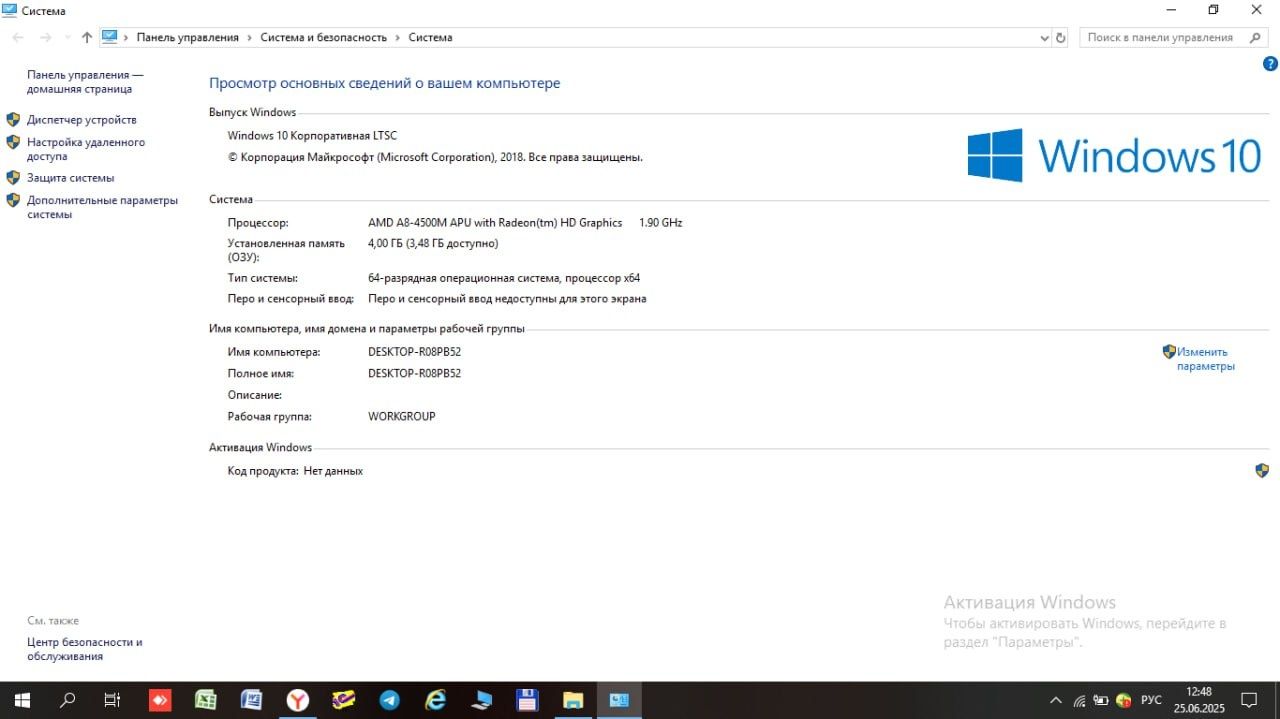
Task: Open Центр безопасности и обслуживания link
Action: tap(85, 649)
